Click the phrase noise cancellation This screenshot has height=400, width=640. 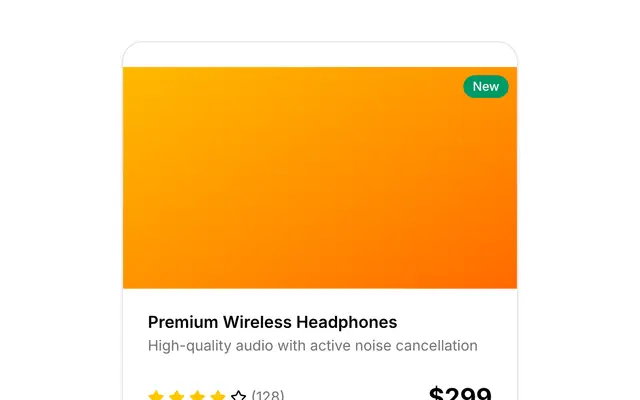pyautogui.click(x=416, y=346)
